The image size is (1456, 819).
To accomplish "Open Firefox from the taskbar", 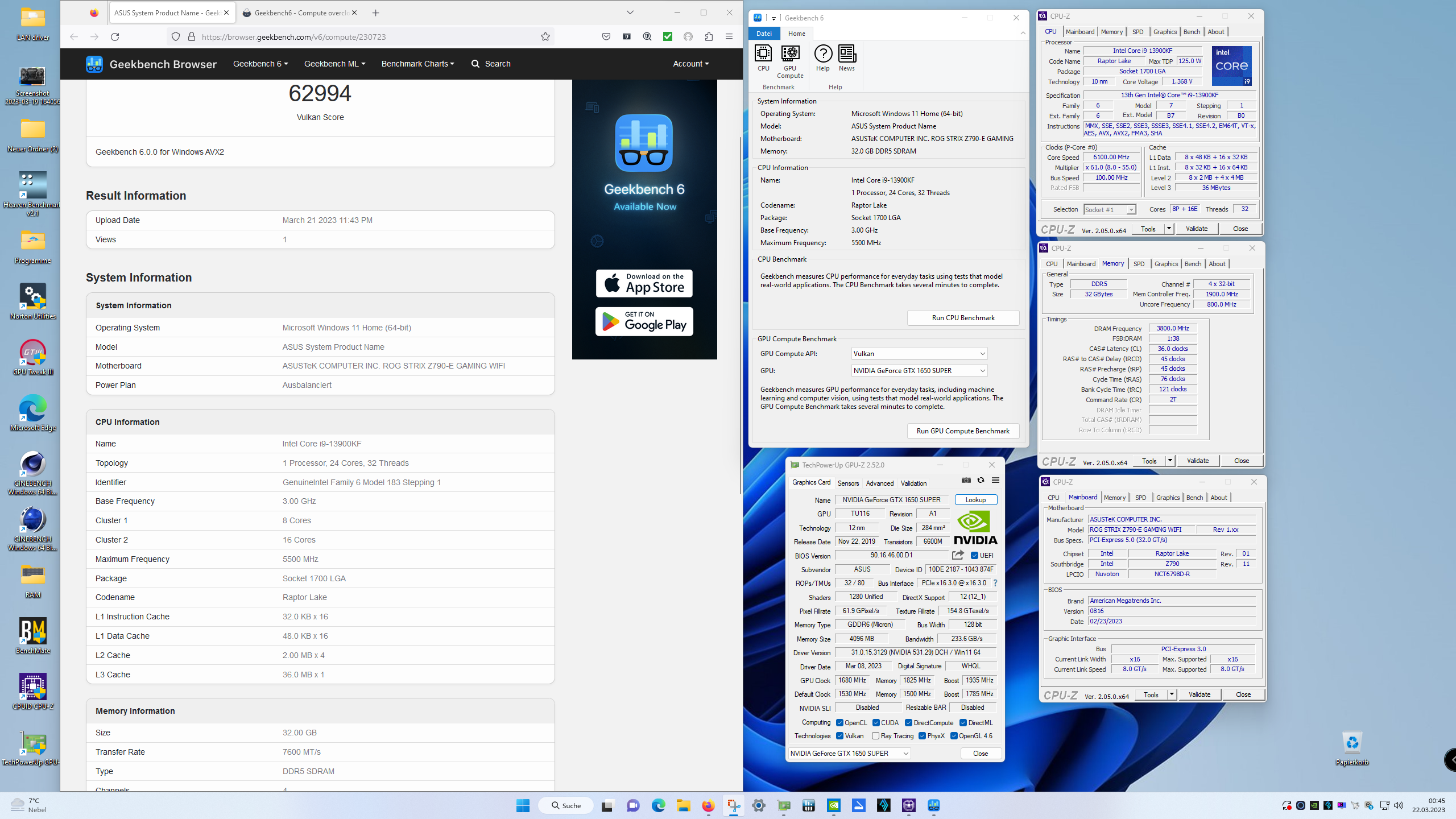I will coord(708,805).
